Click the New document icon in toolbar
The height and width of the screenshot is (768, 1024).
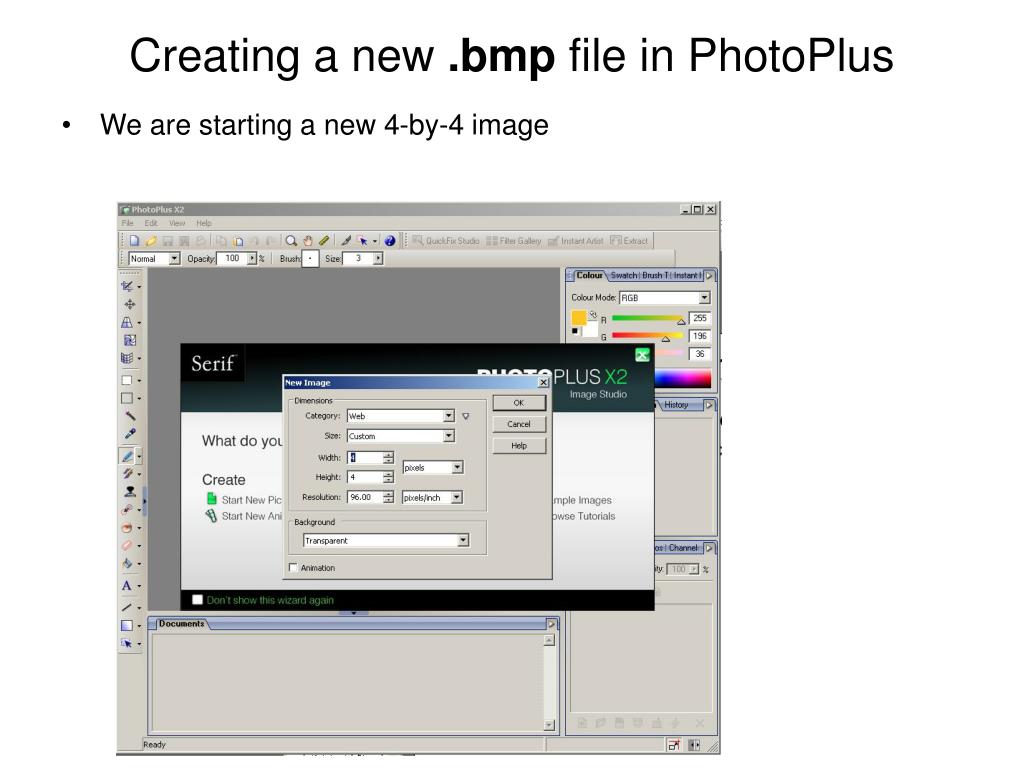click(x=134, y=241)
